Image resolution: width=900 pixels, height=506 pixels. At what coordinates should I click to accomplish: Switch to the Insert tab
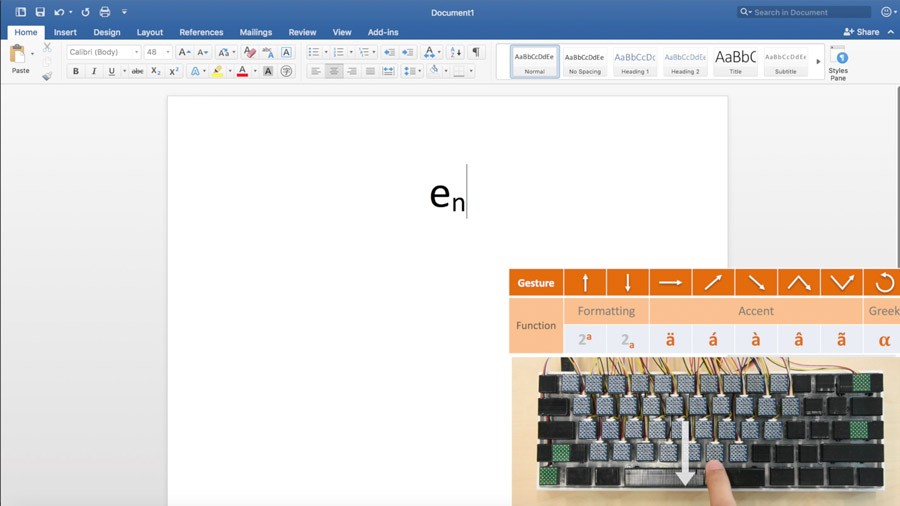coord(65,32)
